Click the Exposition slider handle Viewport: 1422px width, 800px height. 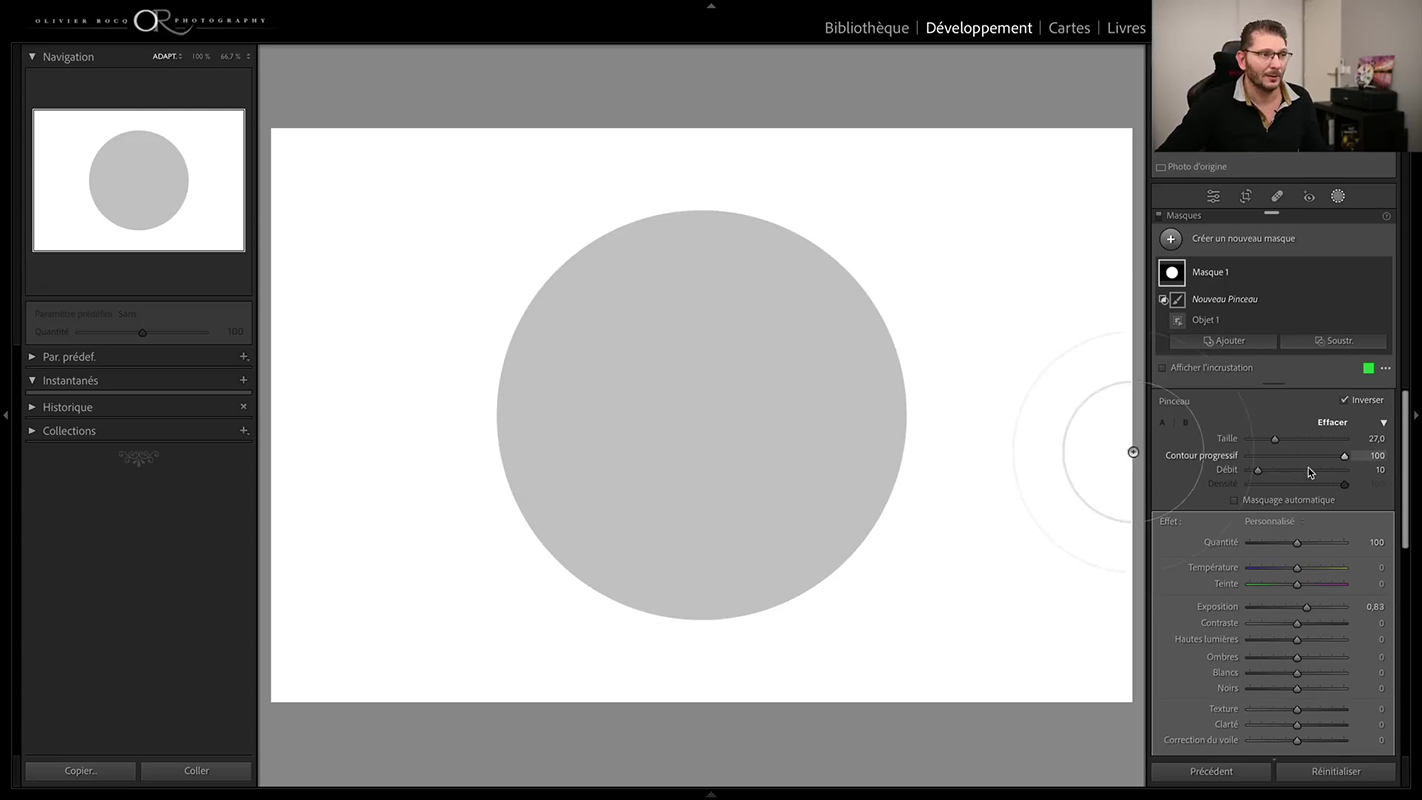[1306, 607]
